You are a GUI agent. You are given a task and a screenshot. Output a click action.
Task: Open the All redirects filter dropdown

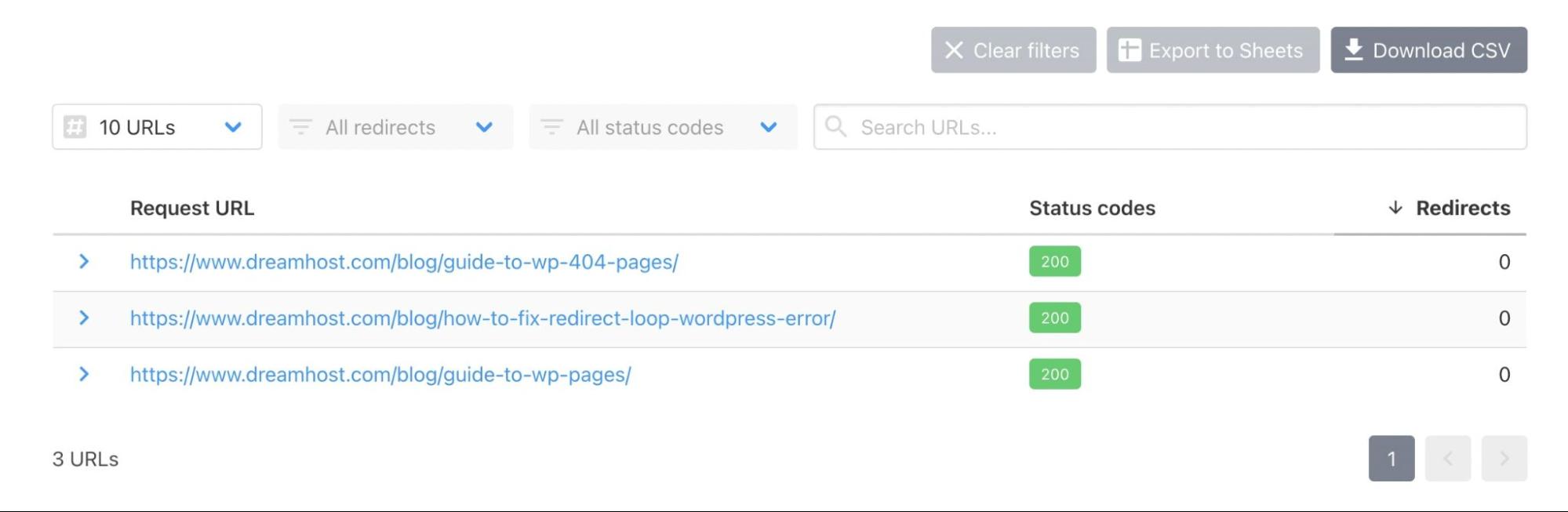[395, 127]
